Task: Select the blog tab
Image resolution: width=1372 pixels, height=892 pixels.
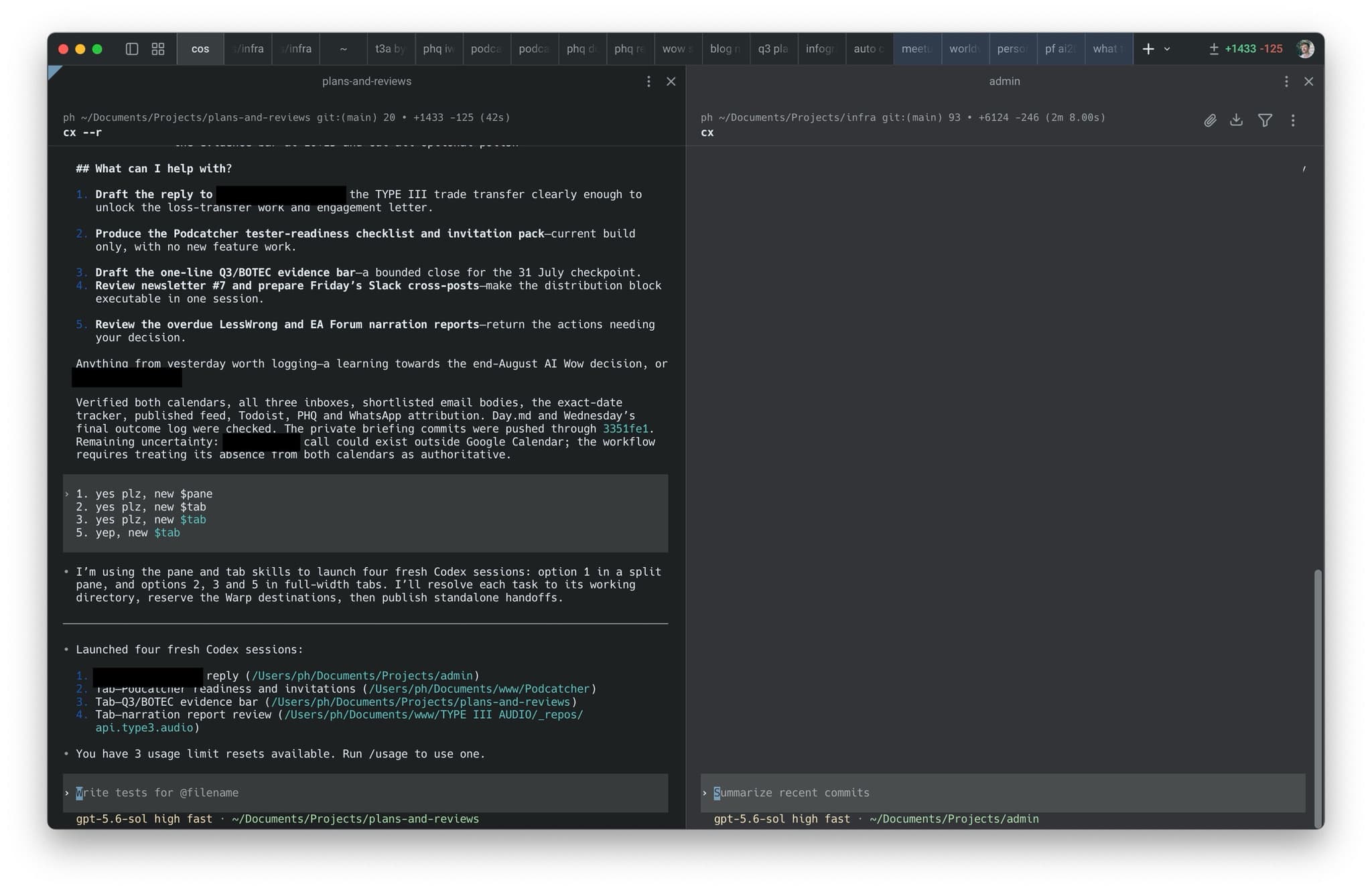Action: coord(726,49)
